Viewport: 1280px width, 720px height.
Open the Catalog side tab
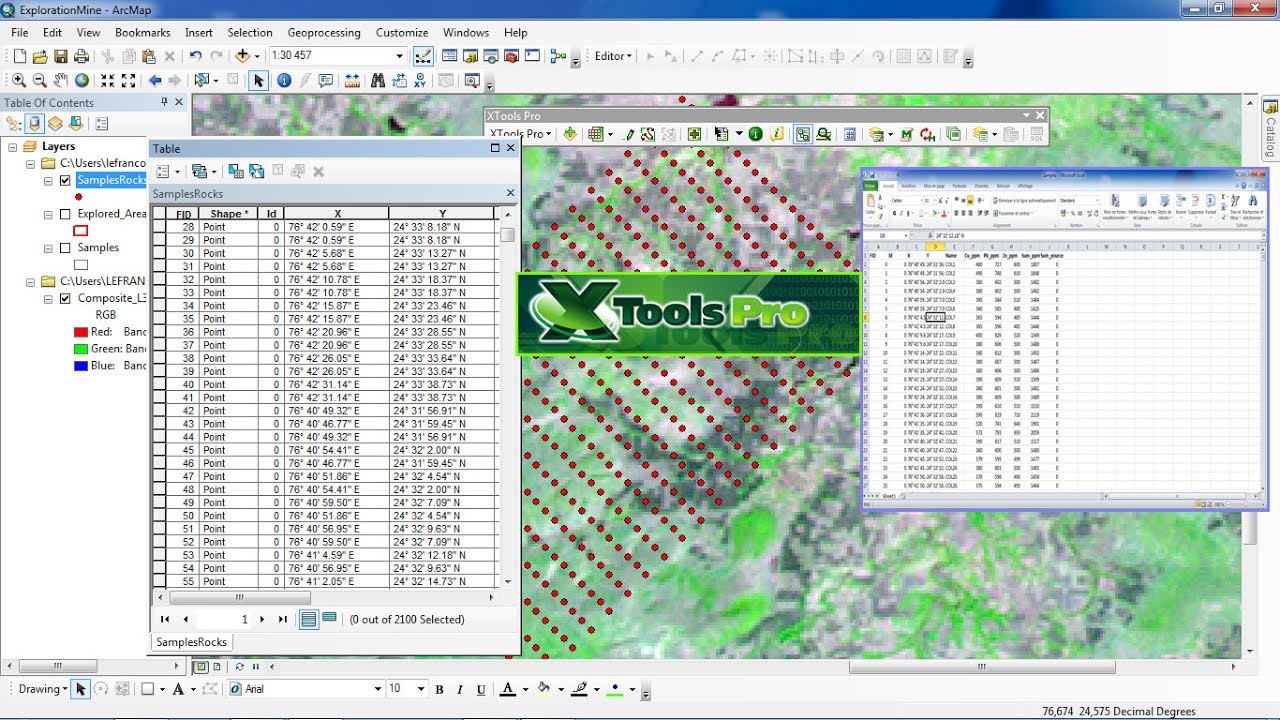pos(1271,128)
